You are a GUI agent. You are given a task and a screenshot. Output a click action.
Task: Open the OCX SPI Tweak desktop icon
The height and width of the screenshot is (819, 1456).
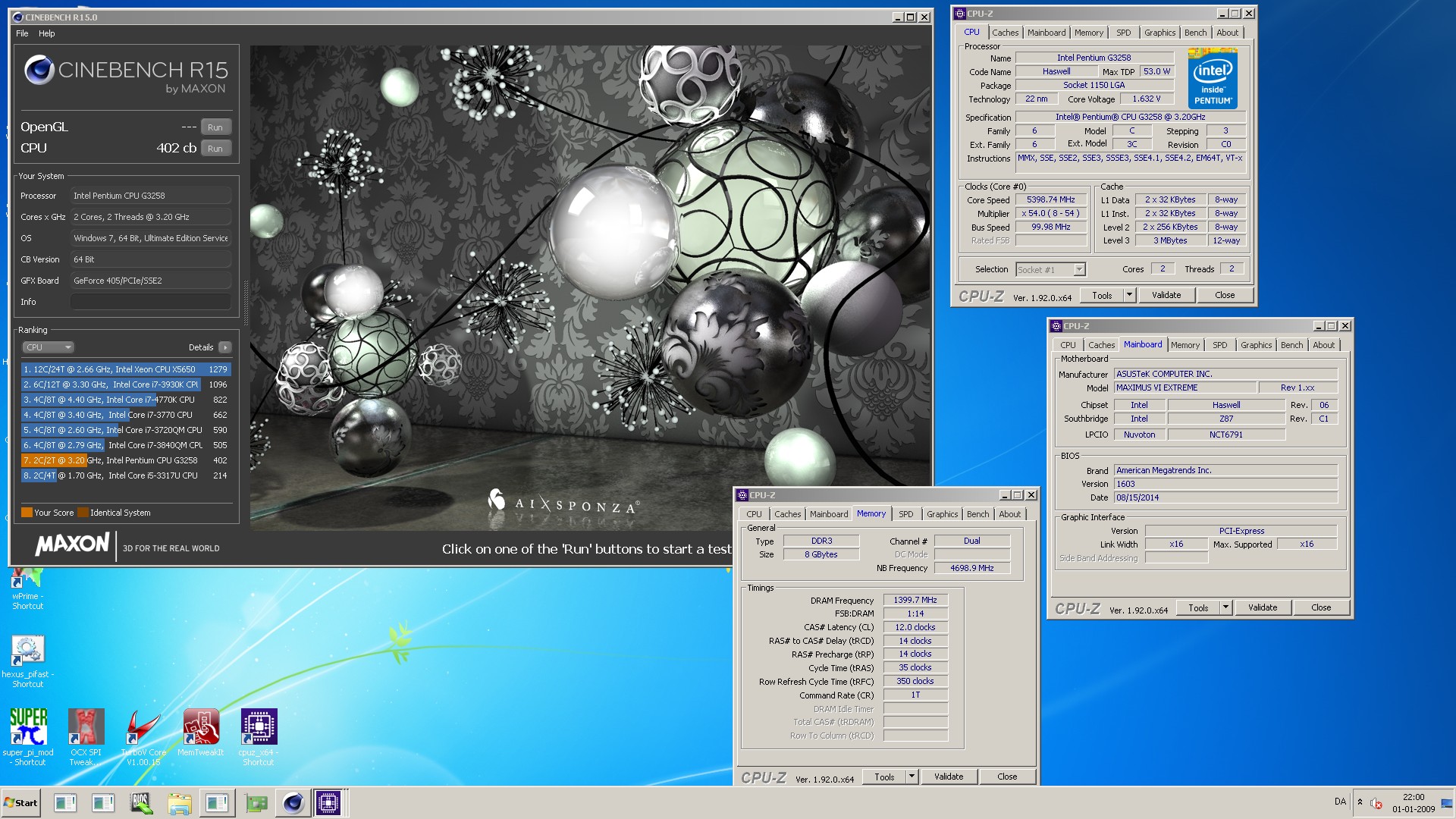tap(86, 736)
